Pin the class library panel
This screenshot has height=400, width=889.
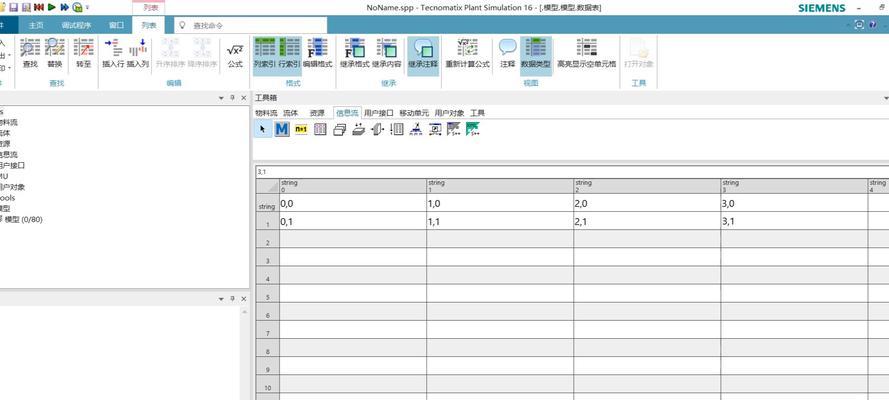232,98
